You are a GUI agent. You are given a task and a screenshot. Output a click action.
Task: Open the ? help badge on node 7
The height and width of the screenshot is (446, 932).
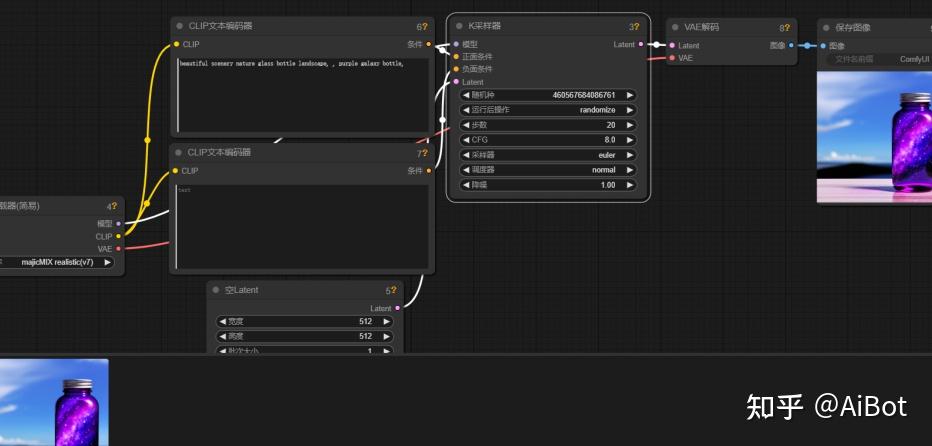[x=424, y=153]
